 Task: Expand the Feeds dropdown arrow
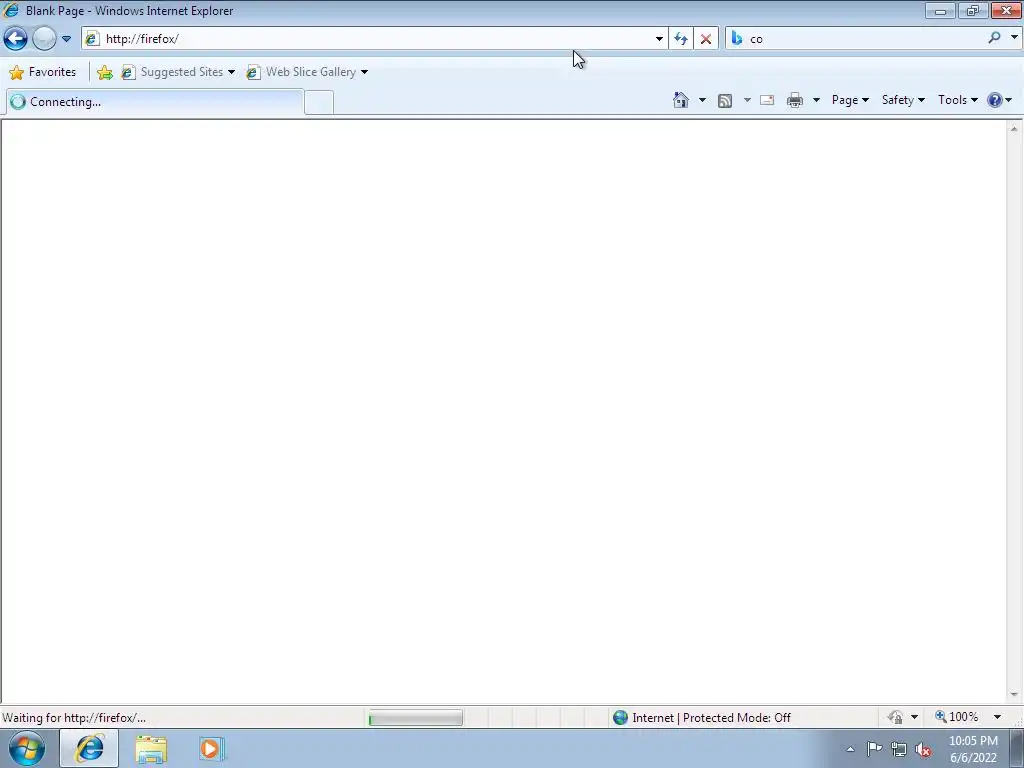747,100
